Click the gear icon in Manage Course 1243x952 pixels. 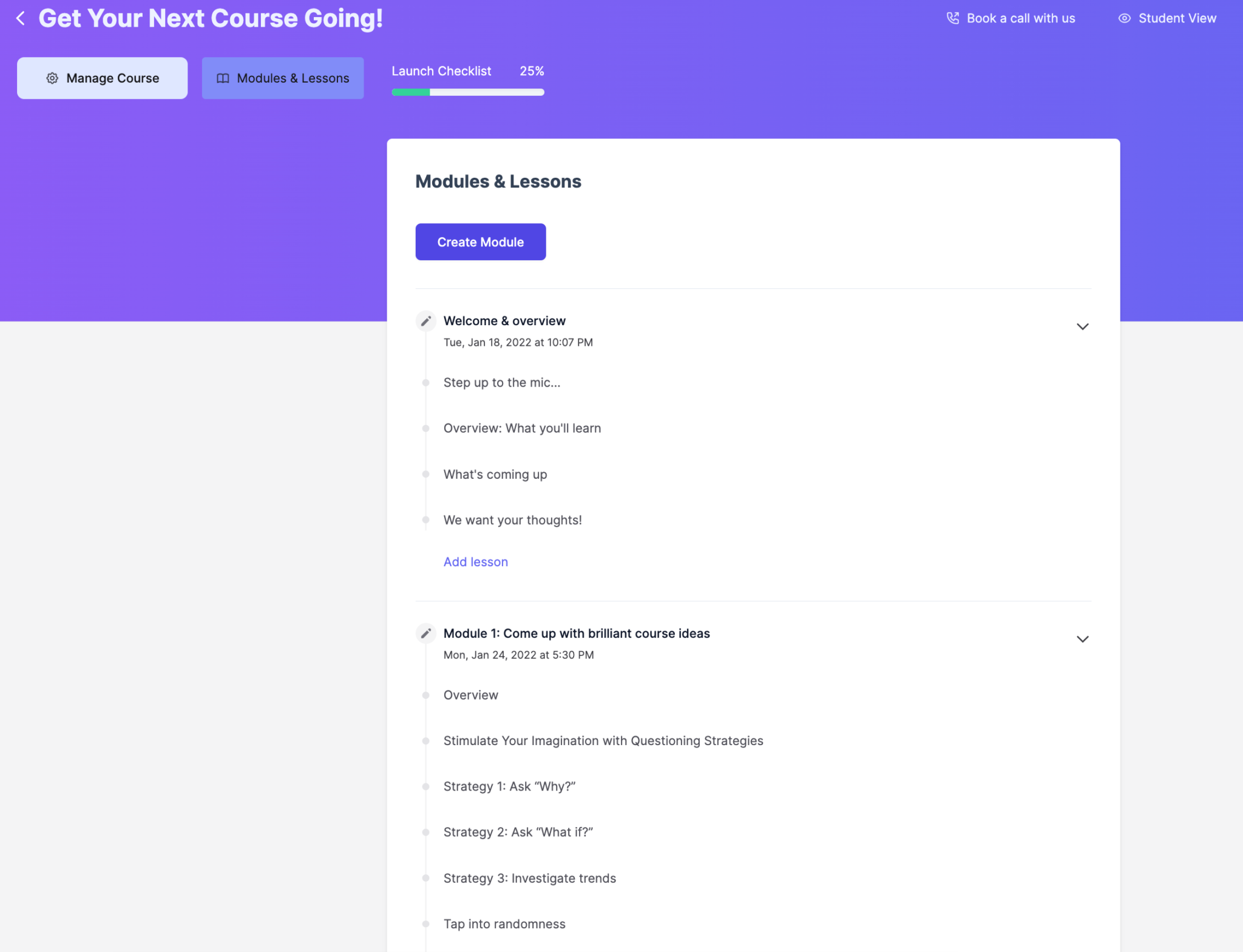52,78
